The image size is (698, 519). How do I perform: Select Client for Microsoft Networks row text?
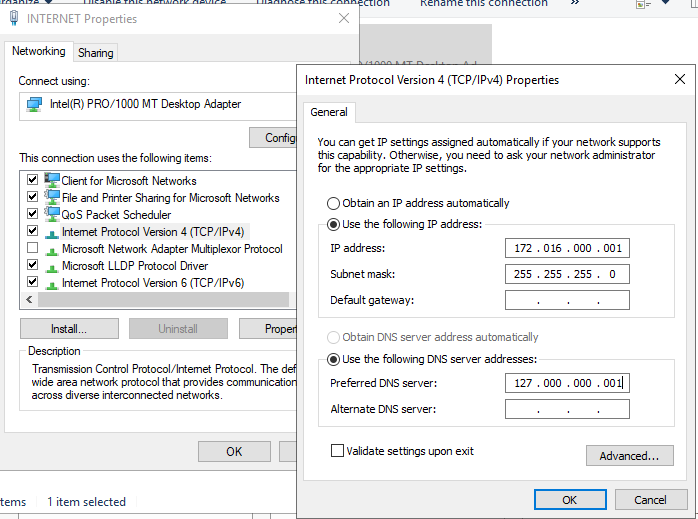pos(129,181)
